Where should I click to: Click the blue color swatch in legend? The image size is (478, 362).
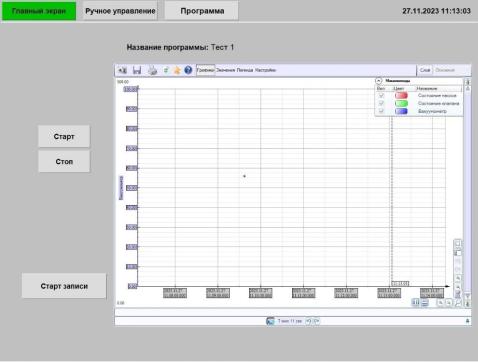pos(401,111)
